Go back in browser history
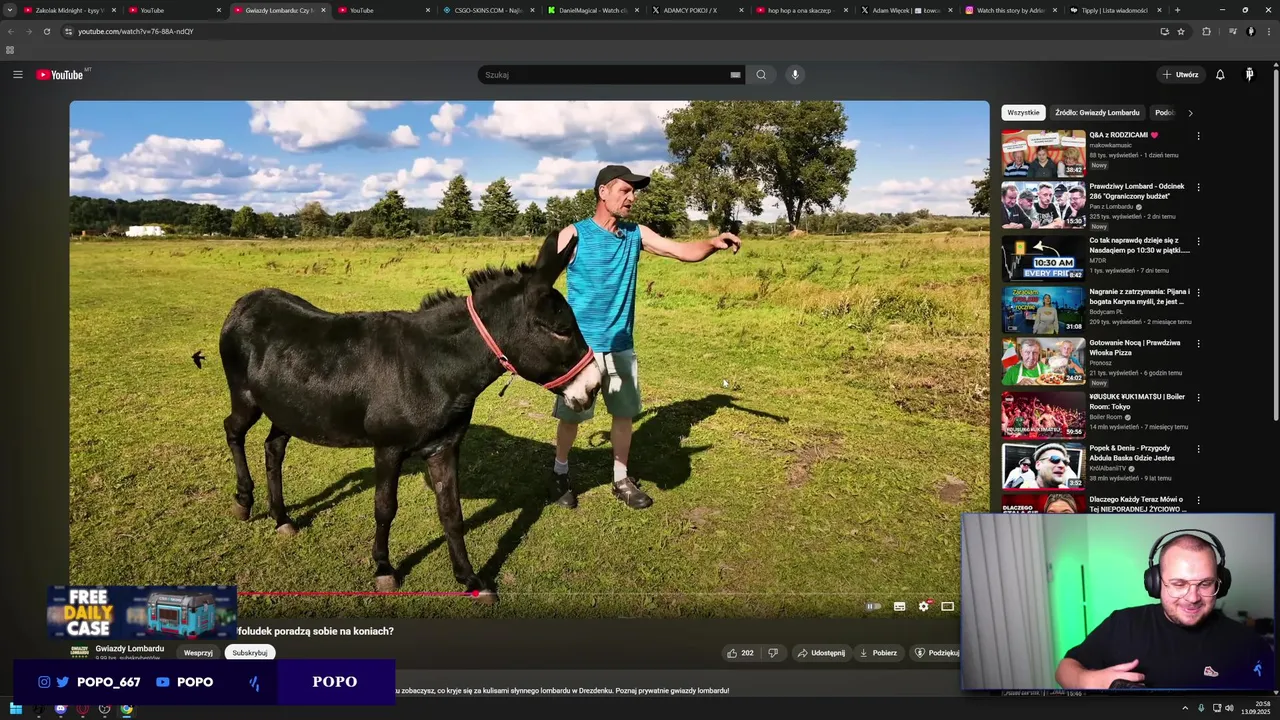The height and width of the screenshot is (720, 1280). pos(10,31)
